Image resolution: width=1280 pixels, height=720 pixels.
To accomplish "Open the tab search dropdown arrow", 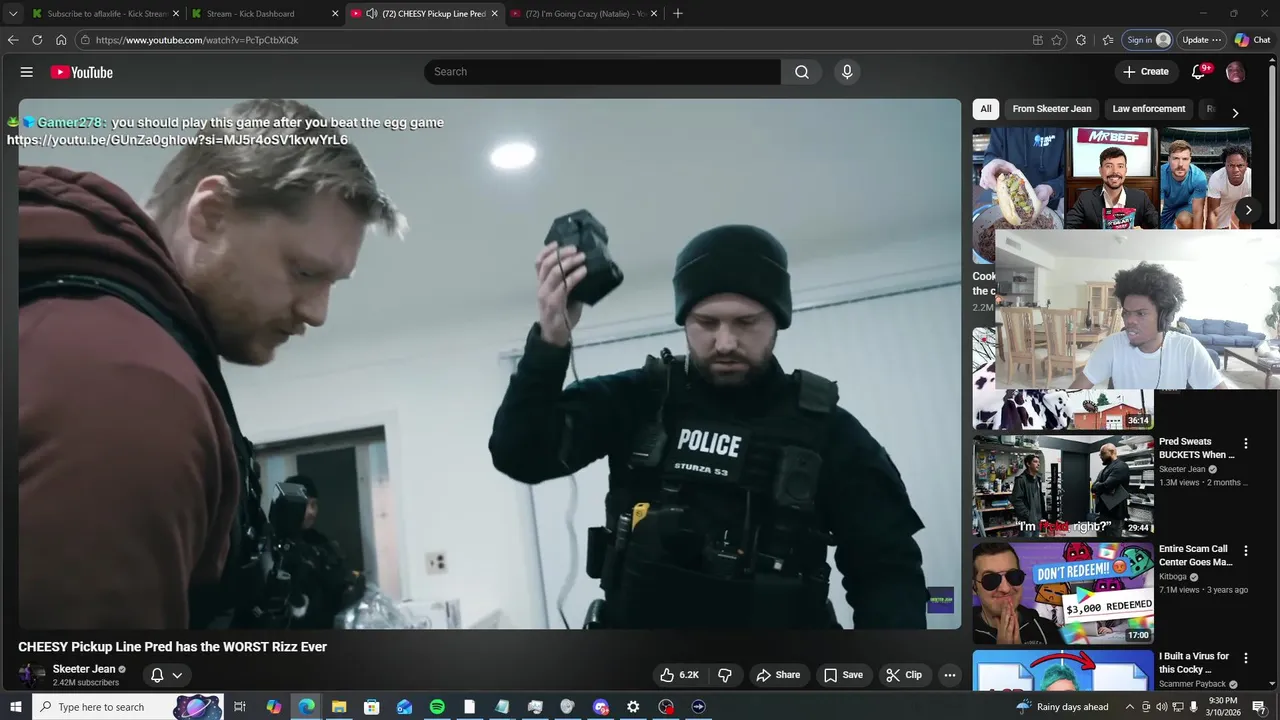I will tap(13, 14).
